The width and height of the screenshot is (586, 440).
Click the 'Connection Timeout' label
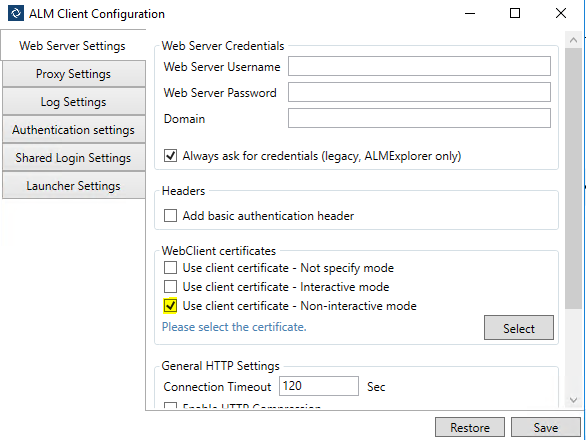217,387
